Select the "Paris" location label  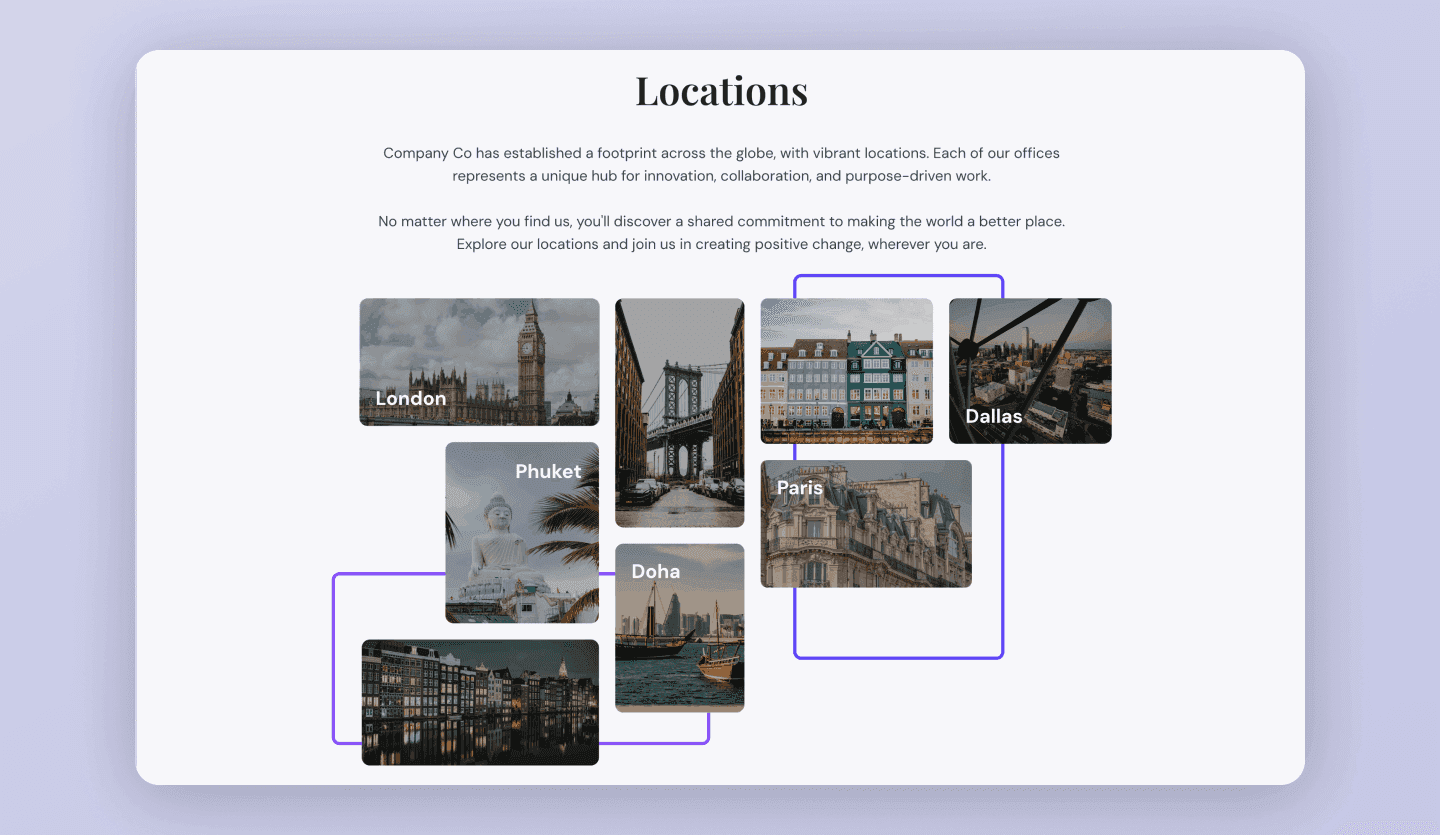[x=800, y=488]
